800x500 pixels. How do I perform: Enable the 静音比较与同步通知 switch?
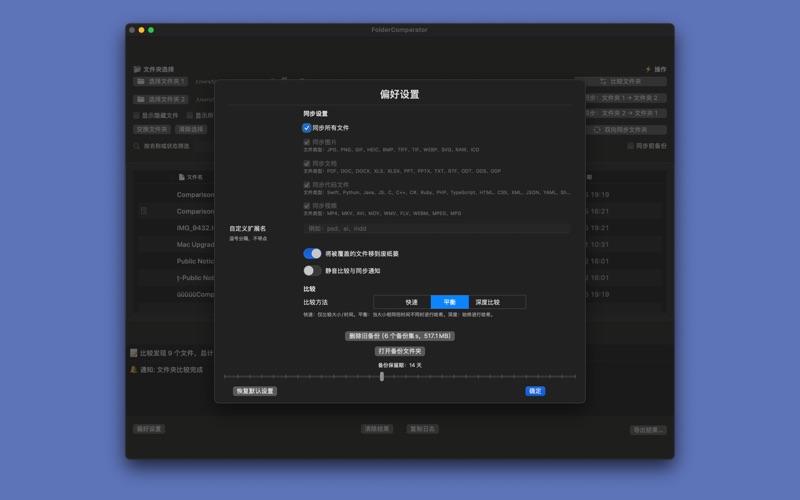312,271
